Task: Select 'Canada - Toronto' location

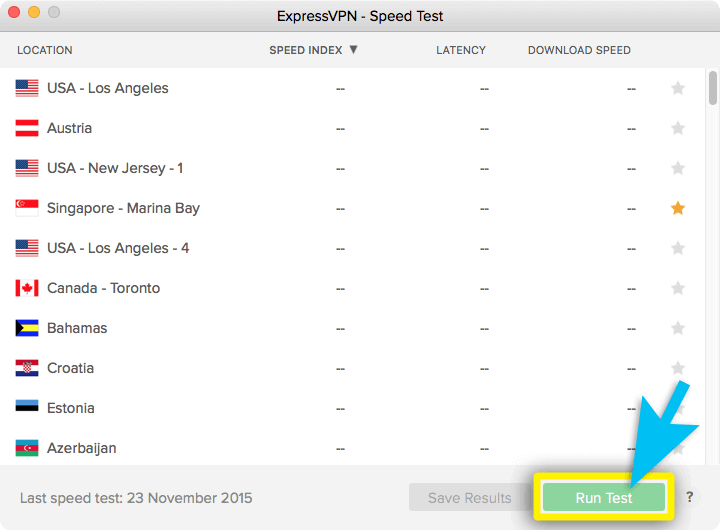Action: point(103,288)
